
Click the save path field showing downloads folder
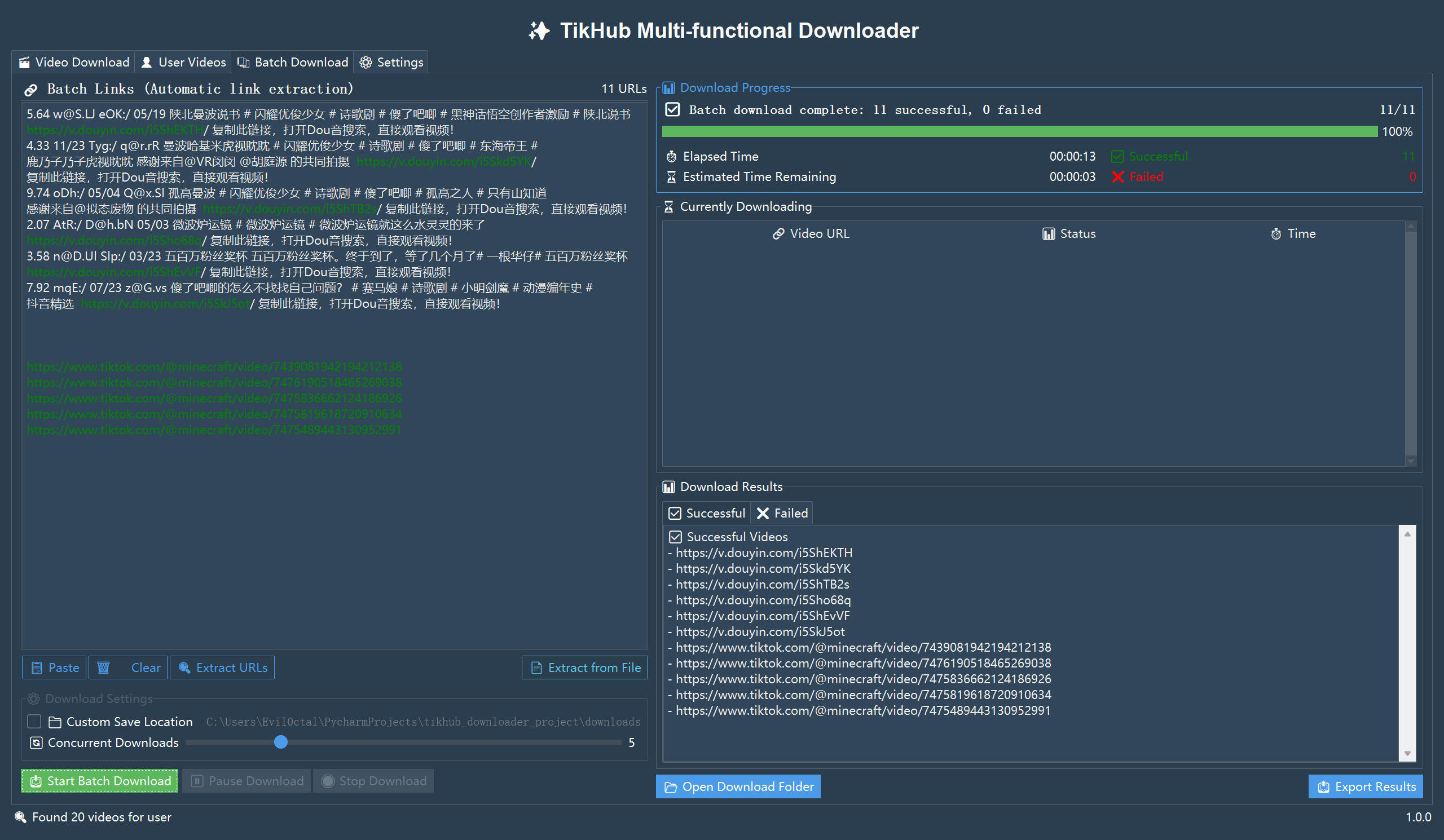423,722
